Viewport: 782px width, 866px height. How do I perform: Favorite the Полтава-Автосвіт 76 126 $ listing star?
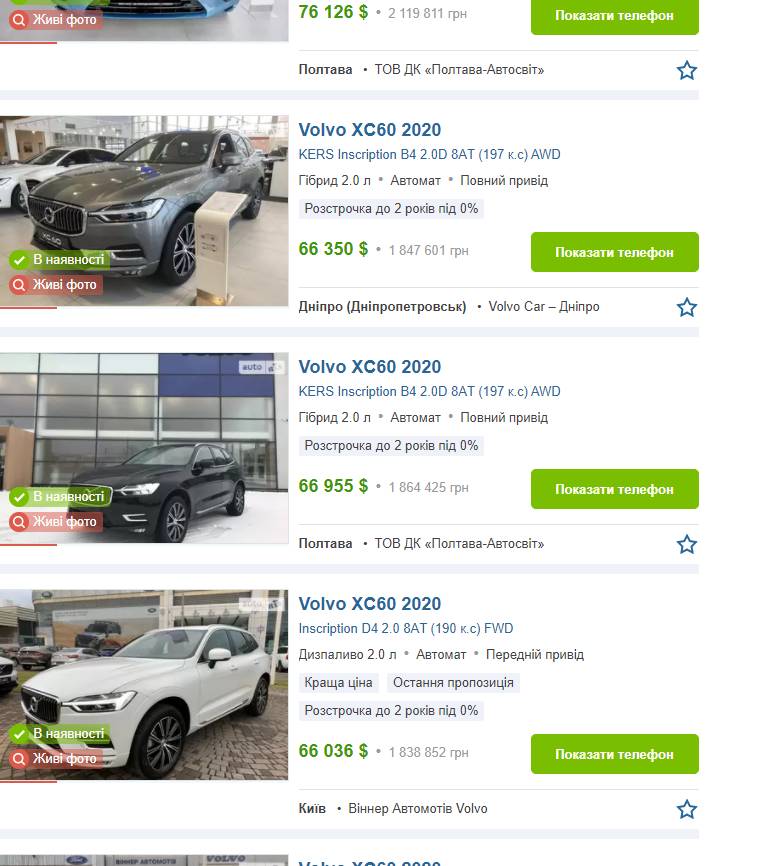(686, 70)
